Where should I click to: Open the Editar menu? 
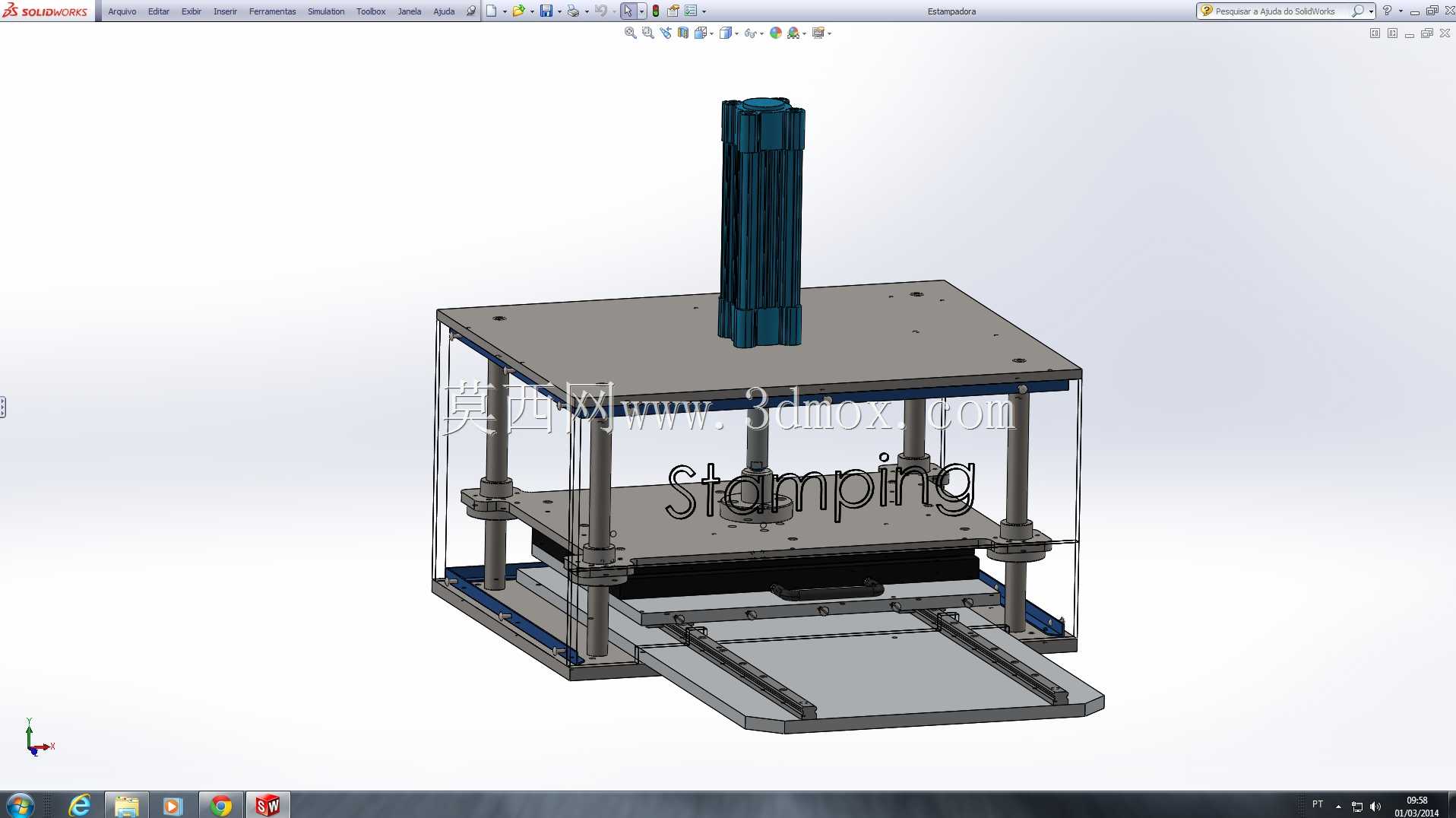[158, 11]
